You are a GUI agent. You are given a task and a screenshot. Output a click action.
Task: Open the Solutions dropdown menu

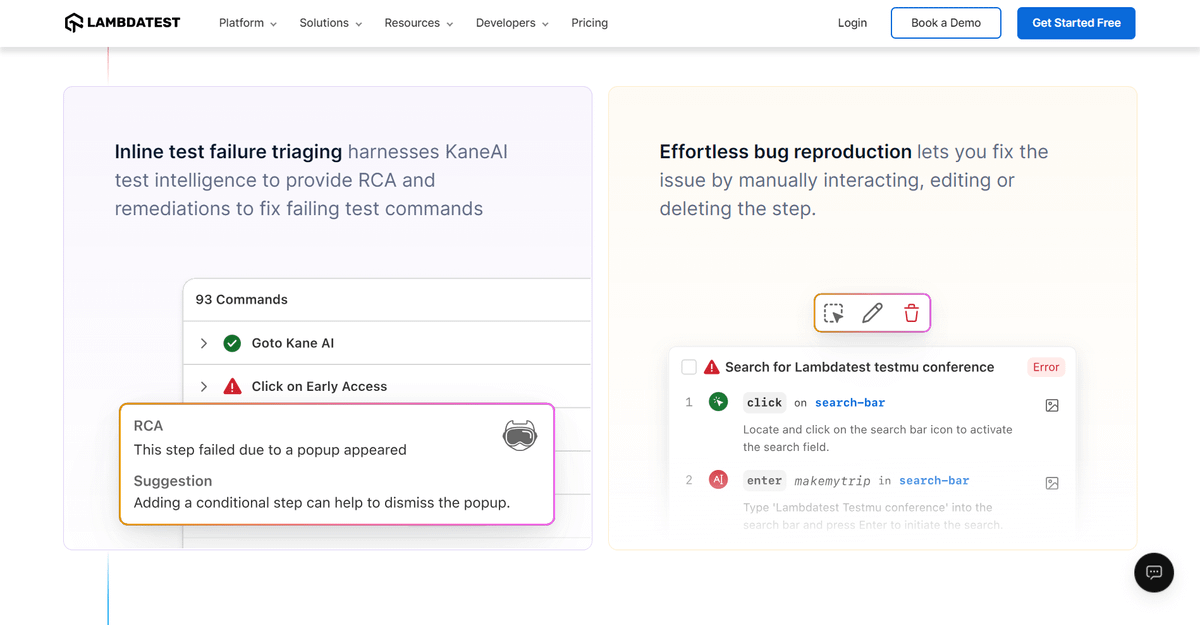coord(330,23)
